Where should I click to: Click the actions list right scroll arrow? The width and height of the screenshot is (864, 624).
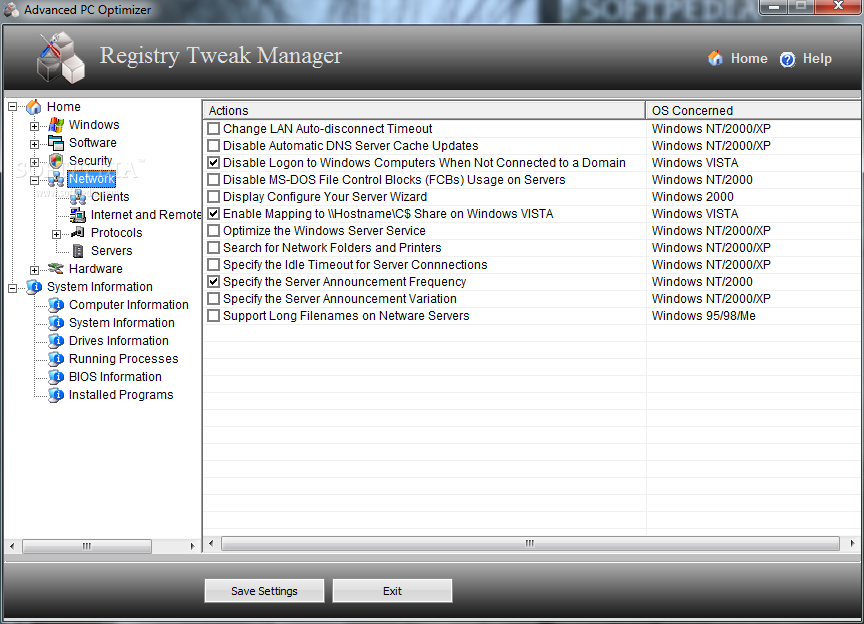point(852,544)
